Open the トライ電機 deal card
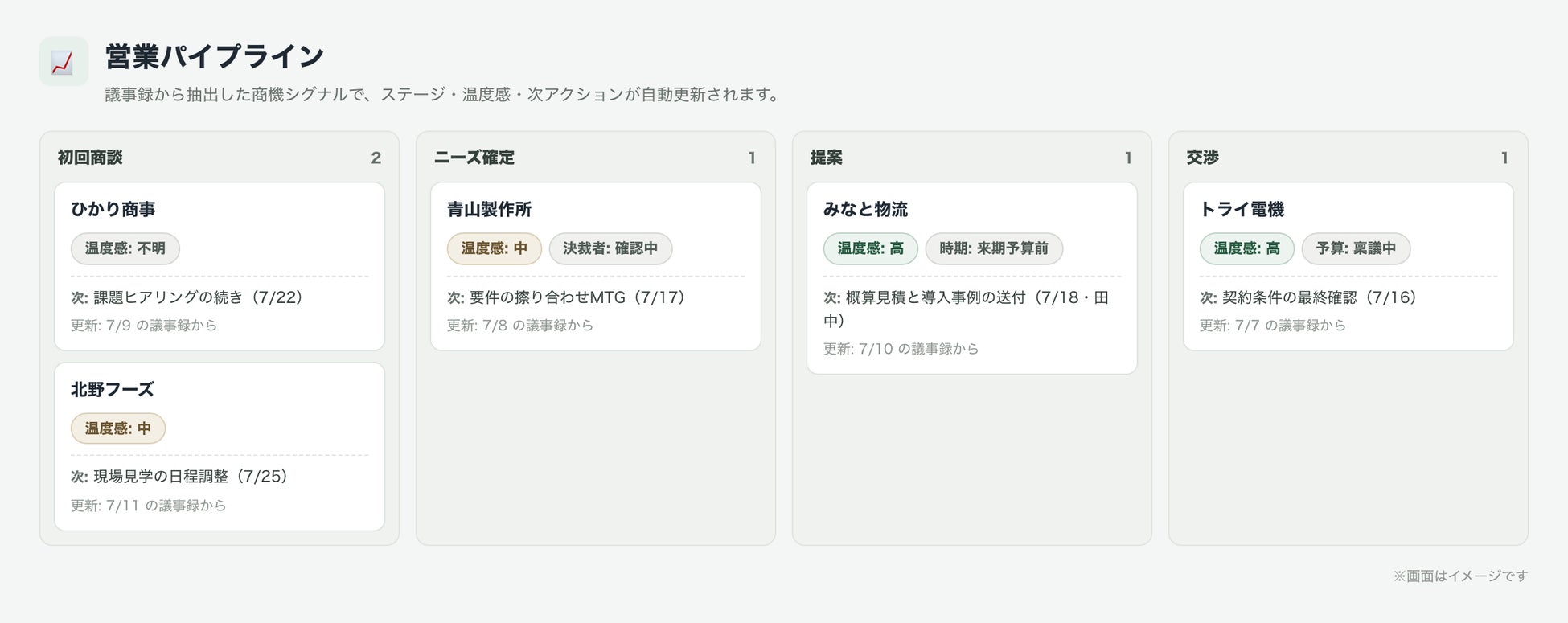Image resolution: width=1568 pixels, height=623 pixels. 1348,266
